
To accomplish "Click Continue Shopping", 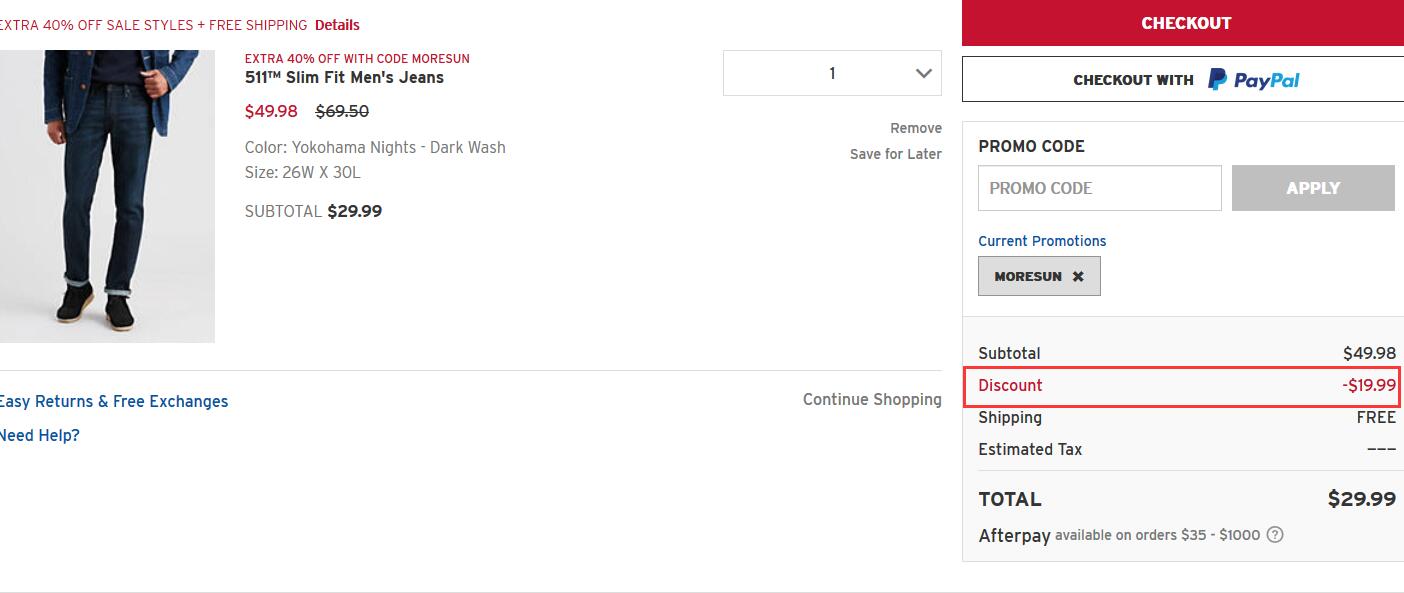I will 872,400.
